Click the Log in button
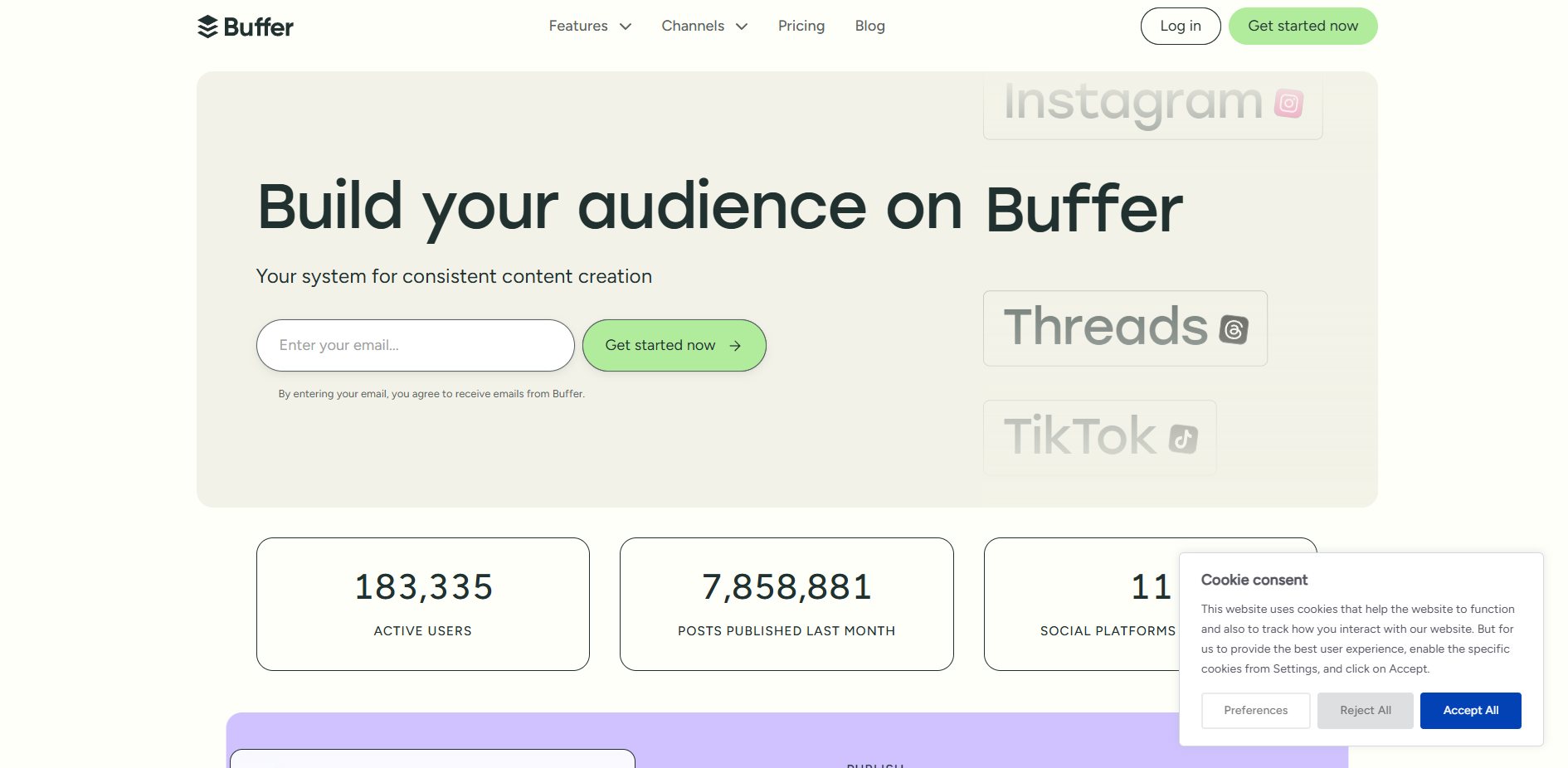Viewport: 1568px width, 768px height. click(x=1181, y=26)
